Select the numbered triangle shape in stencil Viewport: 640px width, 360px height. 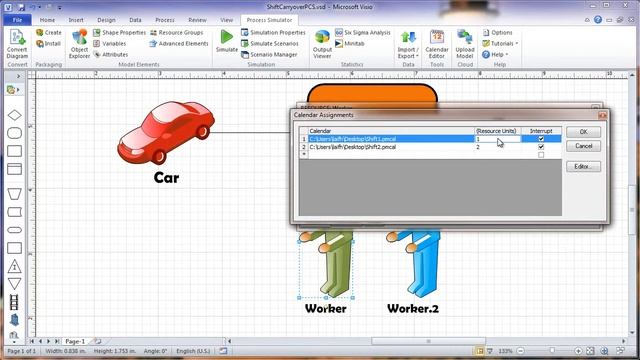14,267
